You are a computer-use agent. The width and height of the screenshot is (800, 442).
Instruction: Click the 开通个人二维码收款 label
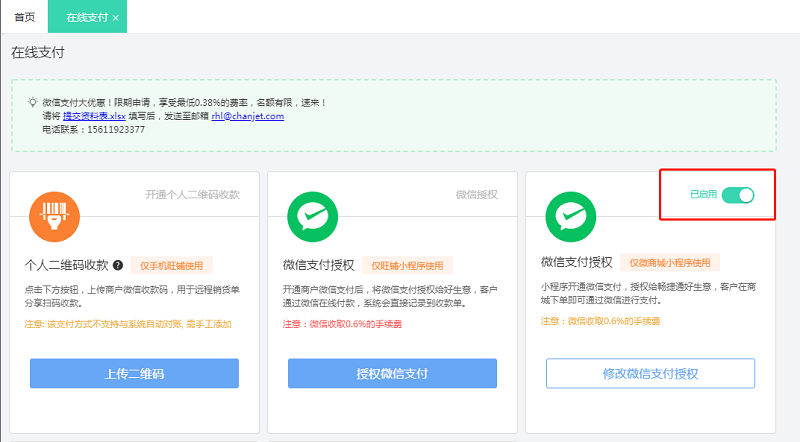pos(192,194)
